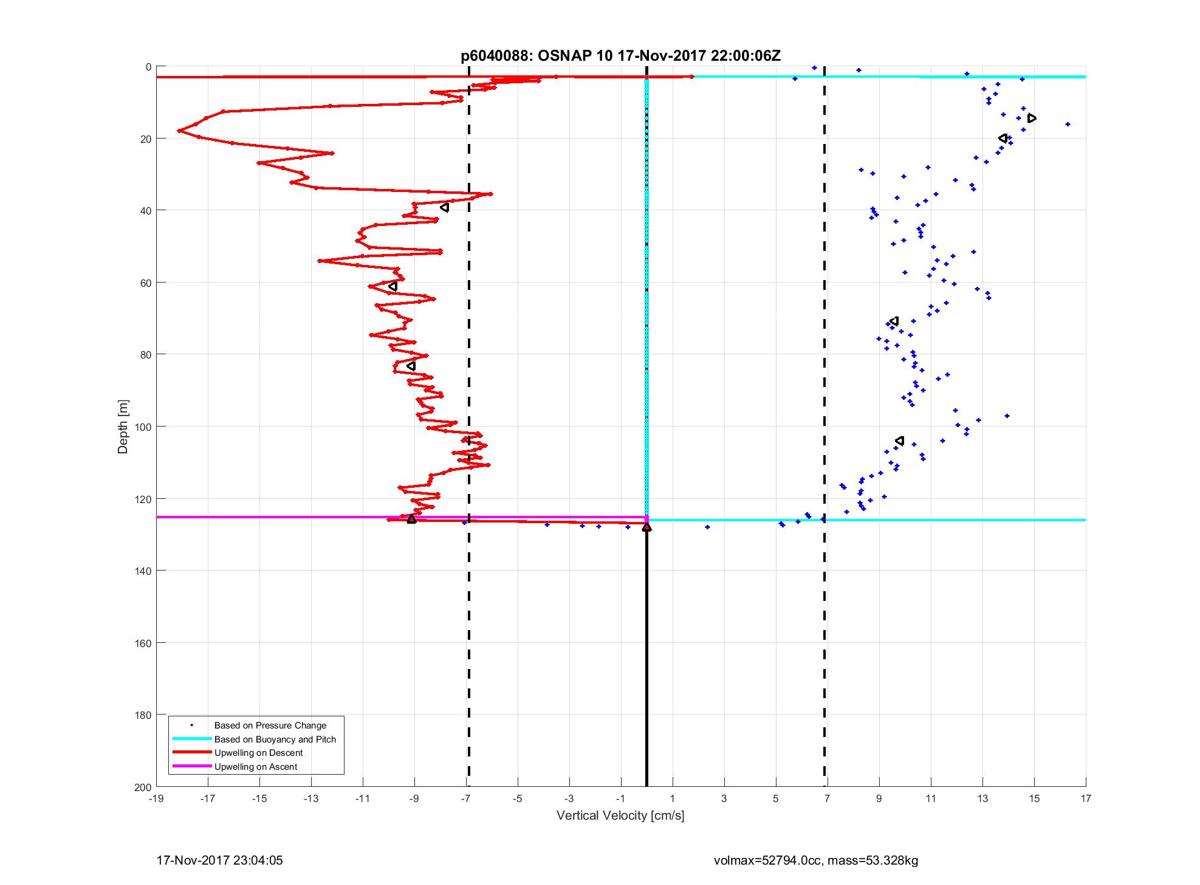
Task: Select legend entry 'Upwelling on Ascent'
Action: point(256,766)
